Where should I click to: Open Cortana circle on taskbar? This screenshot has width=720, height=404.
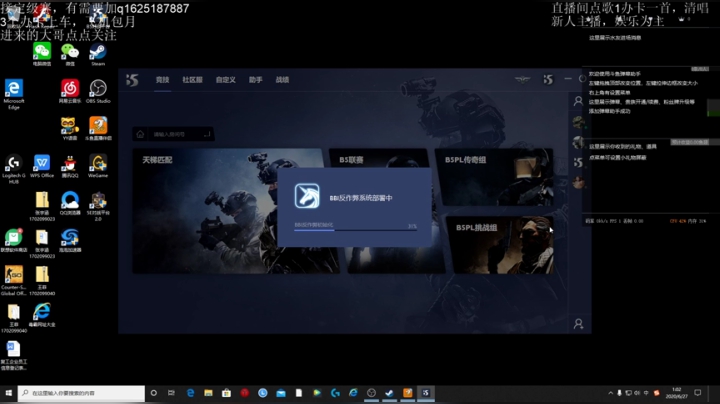(x=153, y=393)
